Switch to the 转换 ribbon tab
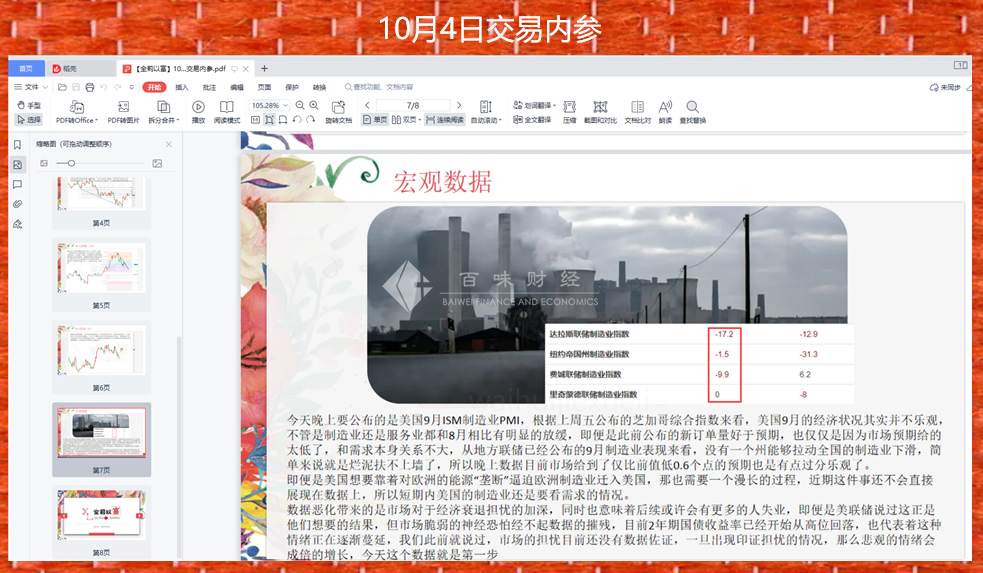 tap(320, 87)
